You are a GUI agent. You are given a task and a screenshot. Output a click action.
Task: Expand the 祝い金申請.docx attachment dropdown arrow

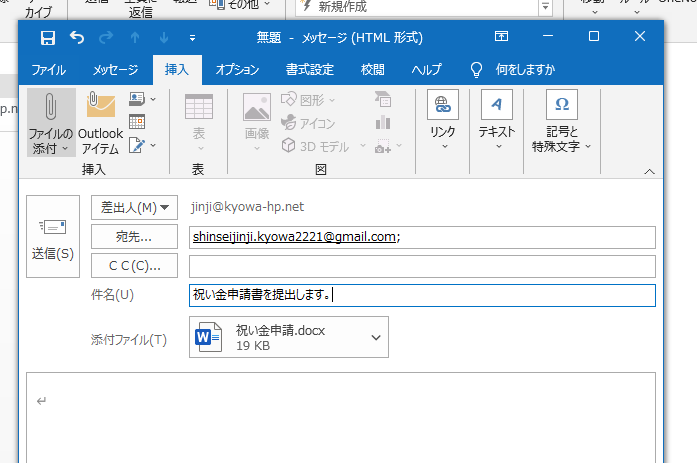[376, 337]
